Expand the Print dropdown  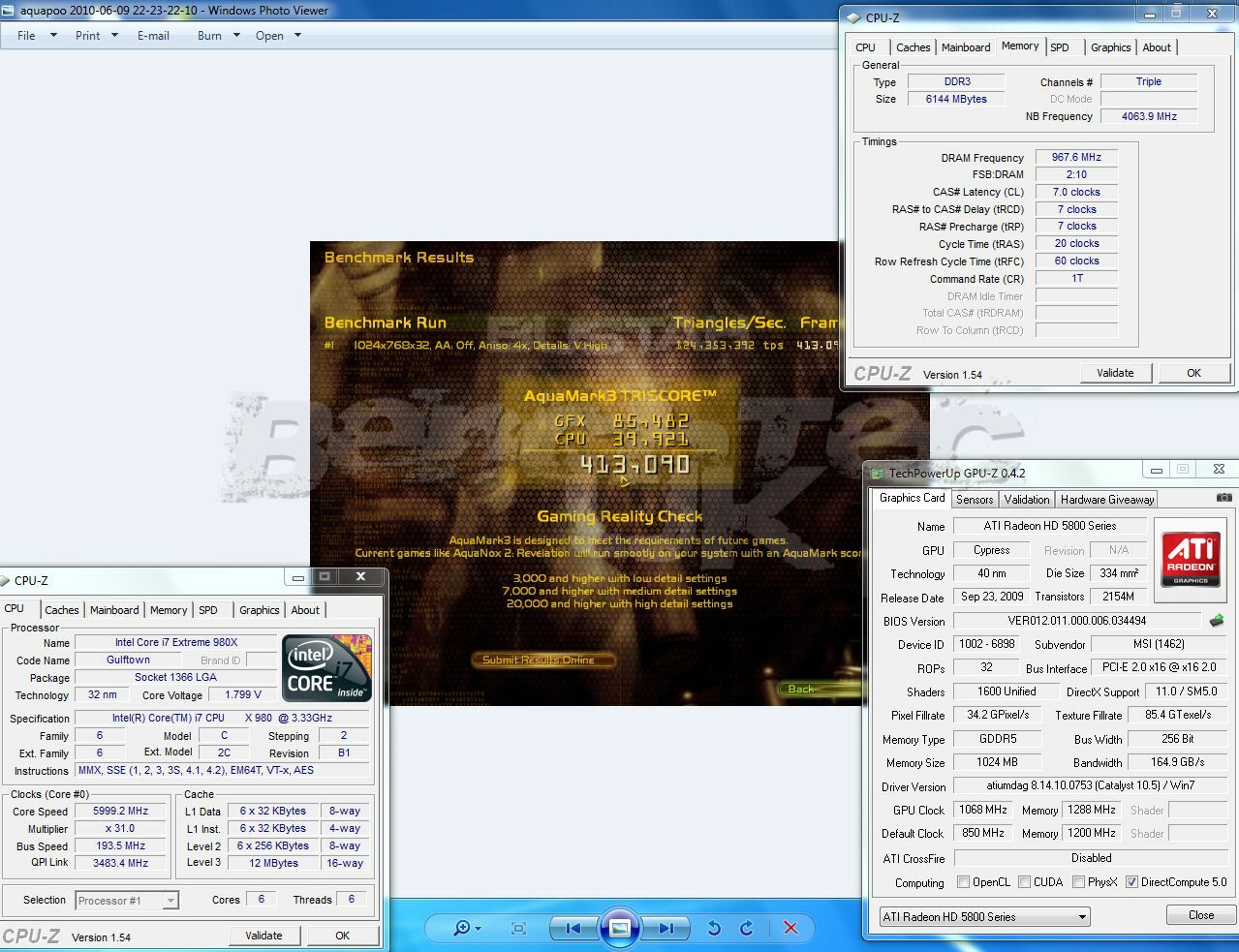coord(114,36)
